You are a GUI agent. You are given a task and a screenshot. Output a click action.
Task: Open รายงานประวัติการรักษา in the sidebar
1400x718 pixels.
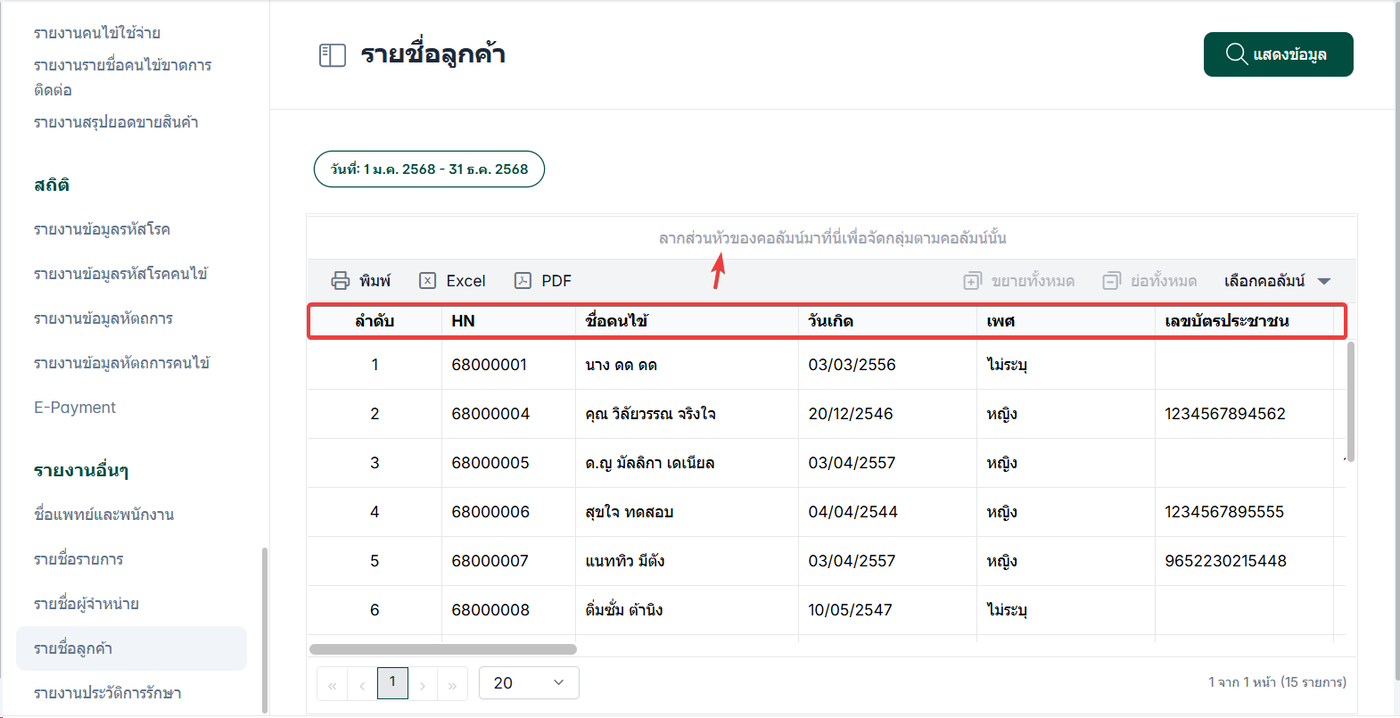(x=107, y=692)
